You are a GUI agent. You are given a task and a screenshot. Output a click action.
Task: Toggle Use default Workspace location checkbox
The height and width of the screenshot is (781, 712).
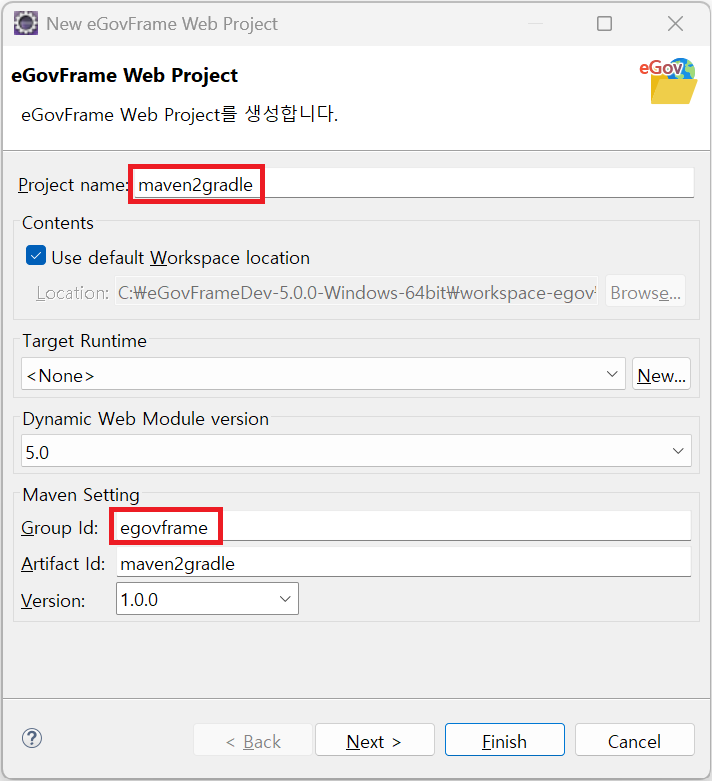(x=36, y=257)
